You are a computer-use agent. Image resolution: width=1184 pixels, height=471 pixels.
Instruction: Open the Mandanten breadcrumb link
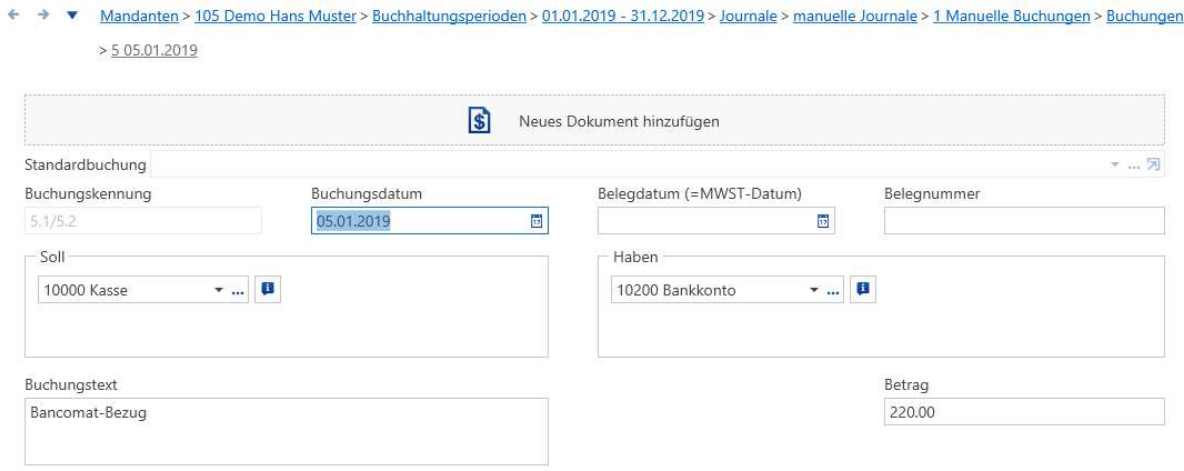(139, 16)
